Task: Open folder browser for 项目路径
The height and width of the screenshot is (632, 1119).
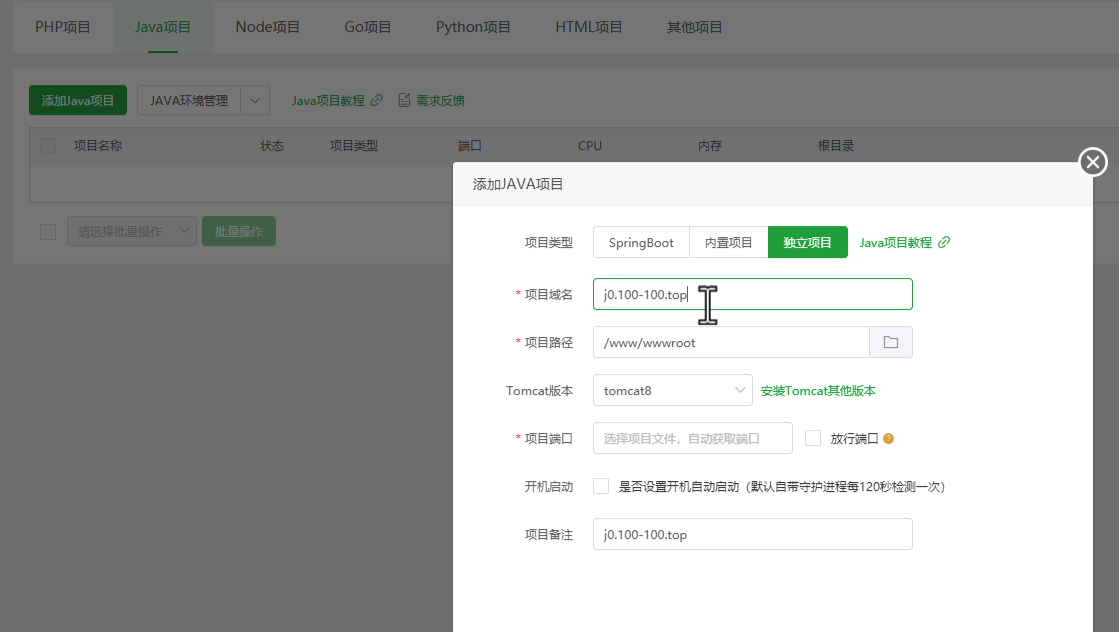Action: pyautogui.click(x=891, y=342)
